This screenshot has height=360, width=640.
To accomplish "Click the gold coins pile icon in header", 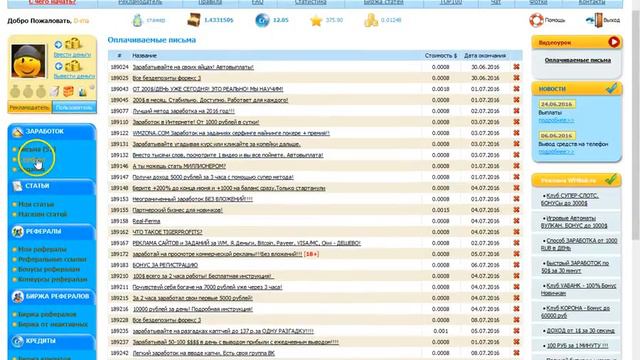I will pyautogui.click(x=371, y=20).
